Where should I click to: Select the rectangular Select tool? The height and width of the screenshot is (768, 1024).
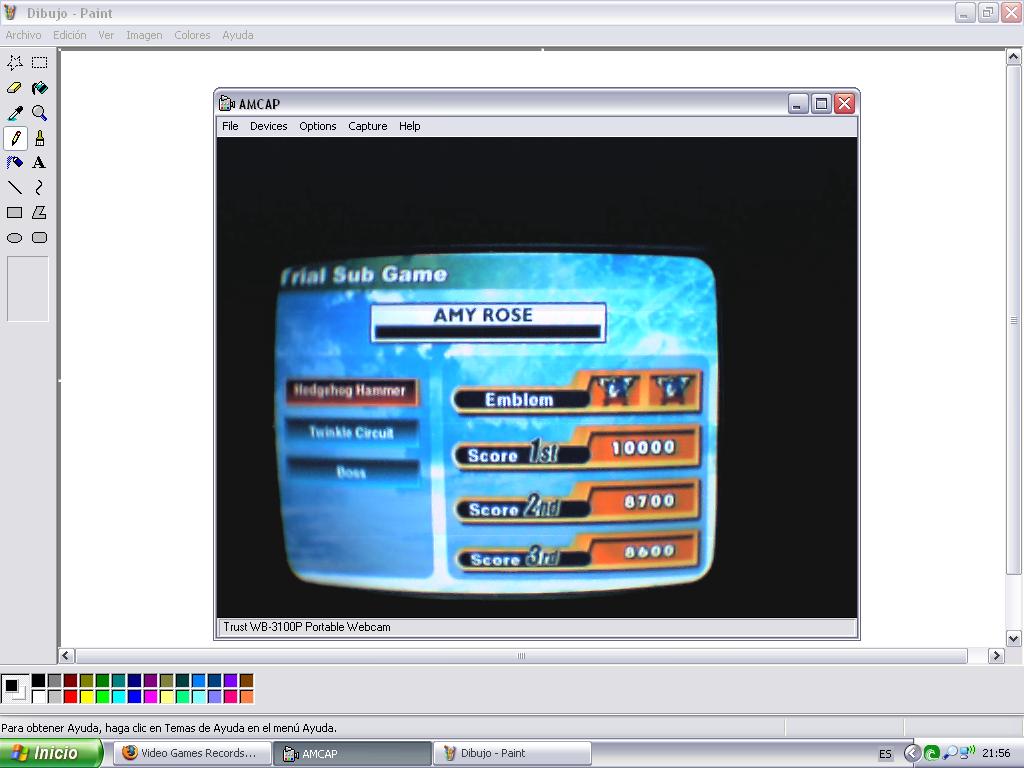click(x=39, y=62)
